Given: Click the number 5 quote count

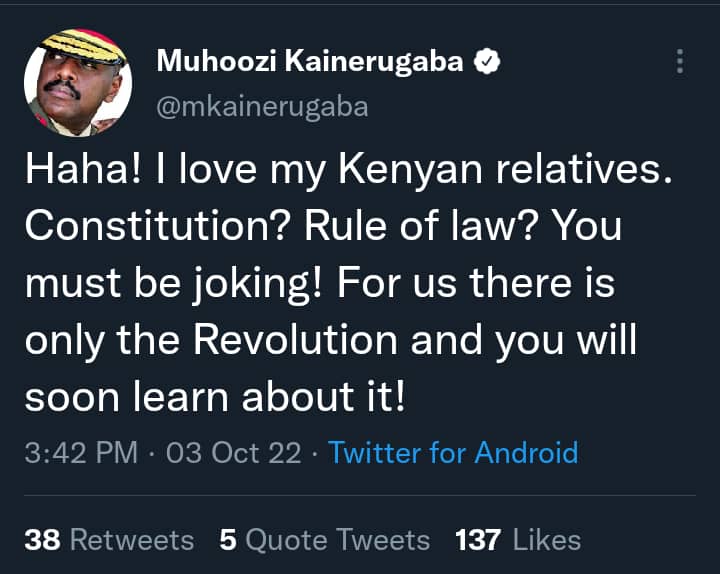Looking at the screenshot, I should (228, 540).
